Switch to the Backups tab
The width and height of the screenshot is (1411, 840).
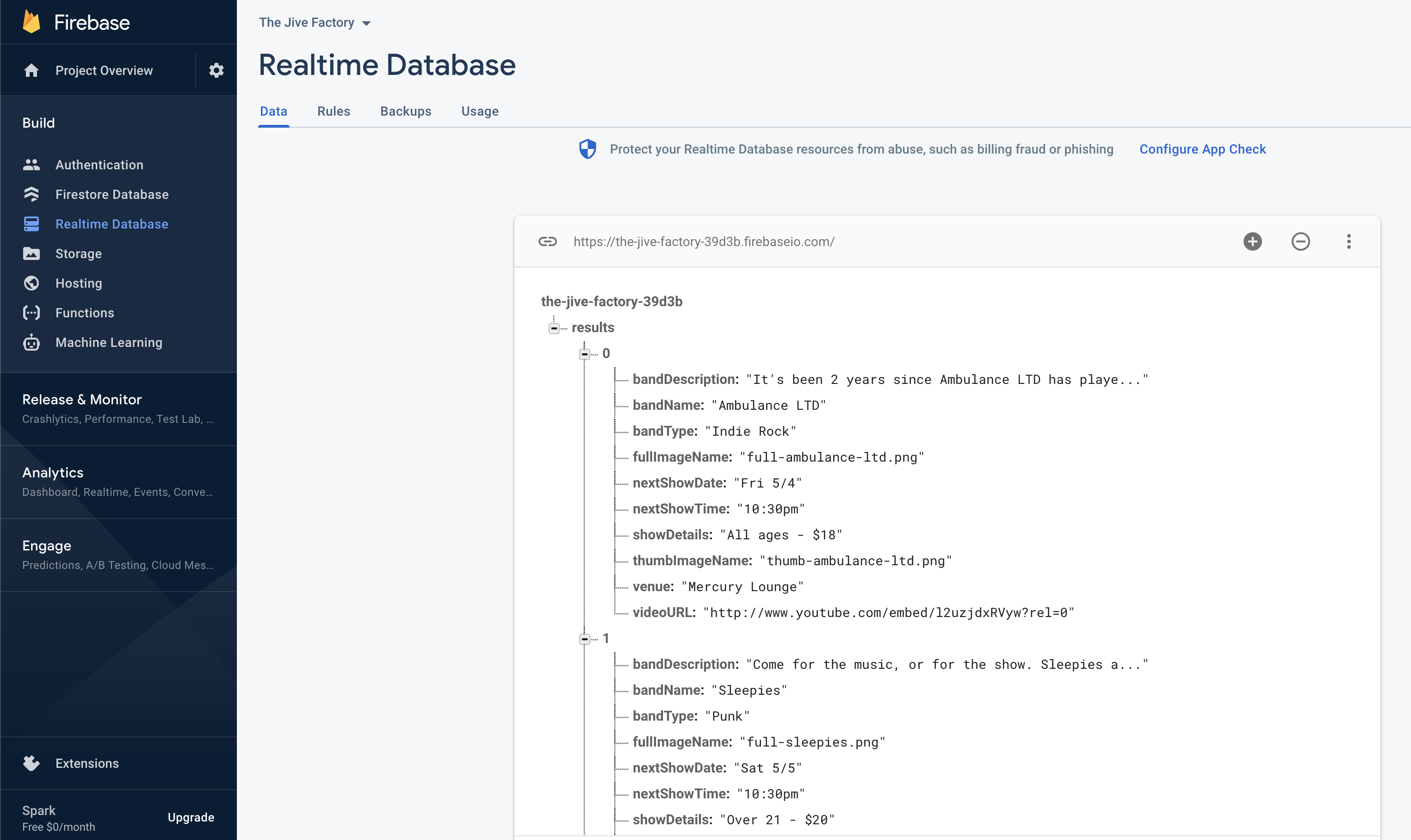(x=405, y=111)
